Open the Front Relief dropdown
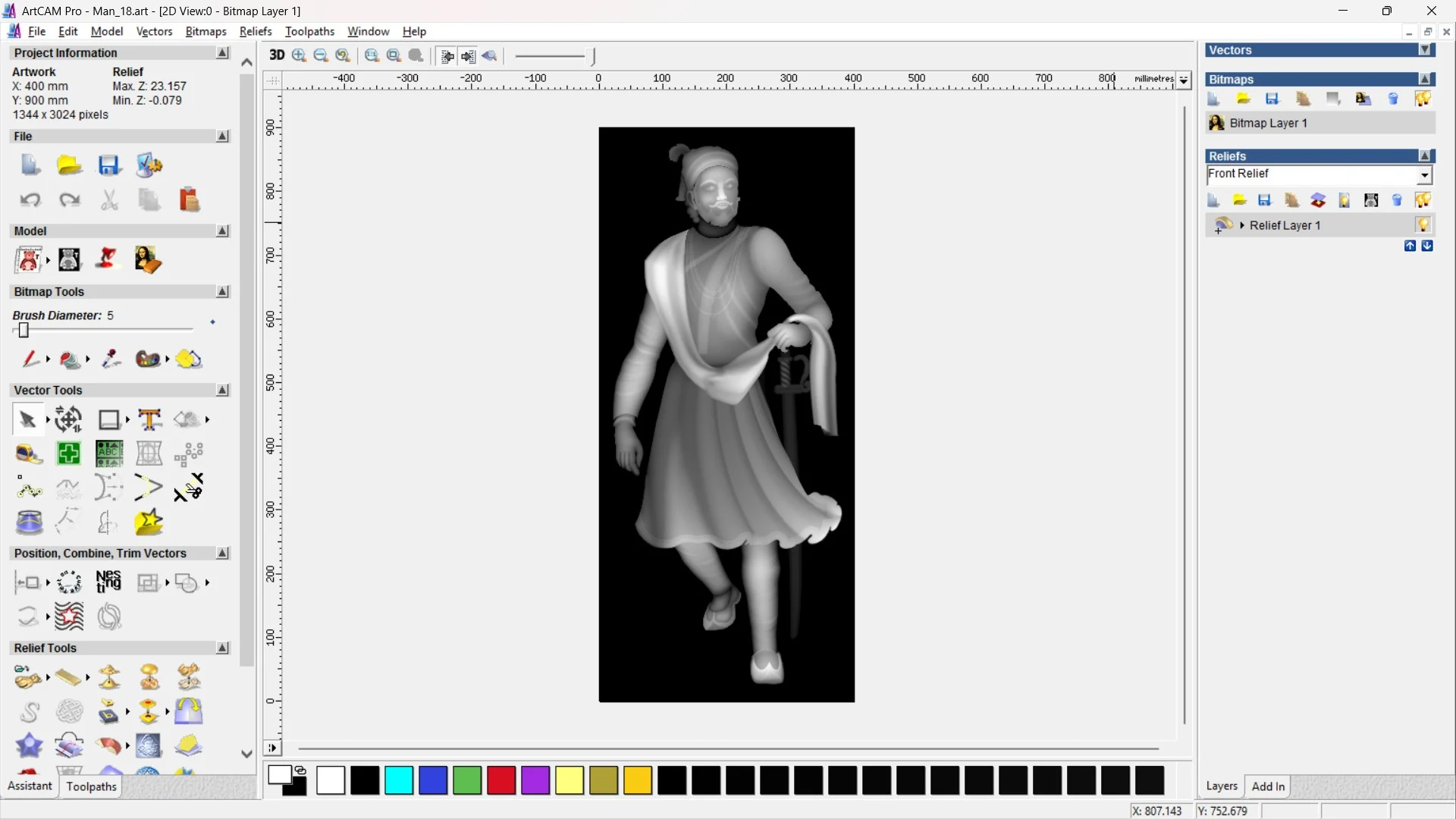1456x819 pixels. (x=1425, y=175)
